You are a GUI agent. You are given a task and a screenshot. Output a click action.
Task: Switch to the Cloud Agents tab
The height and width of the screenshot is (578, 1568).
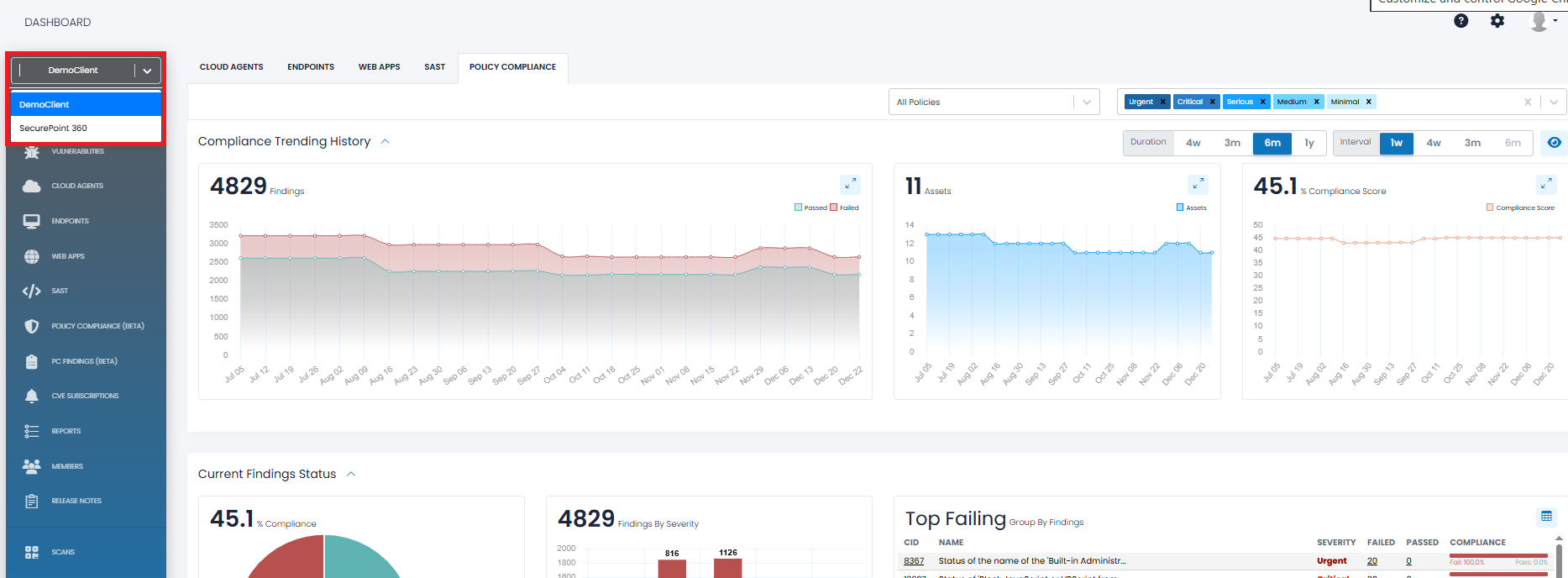[231, 67]
